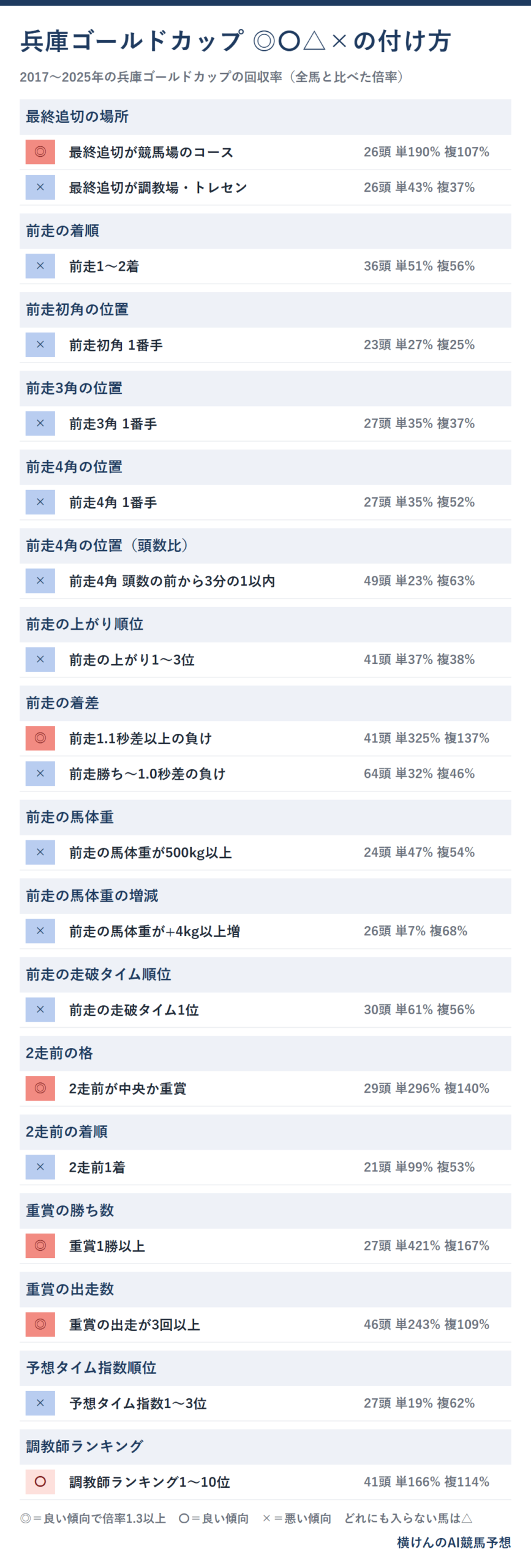
Task: Select the ◎ mark for 前走1.1秒差以上の負け
Action: [x=40, y=738]
